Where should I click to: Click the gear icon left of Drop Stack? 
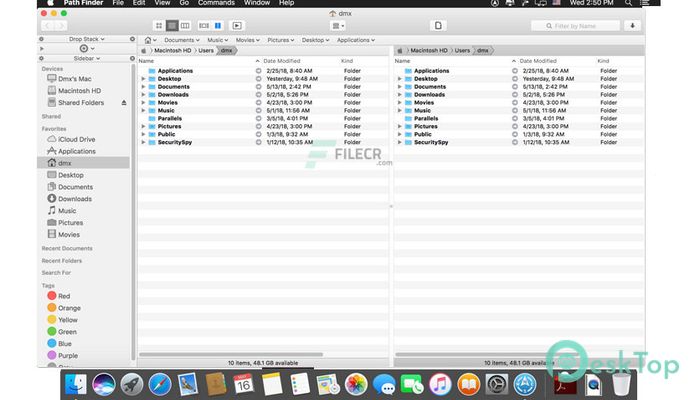tap(42, 39)
